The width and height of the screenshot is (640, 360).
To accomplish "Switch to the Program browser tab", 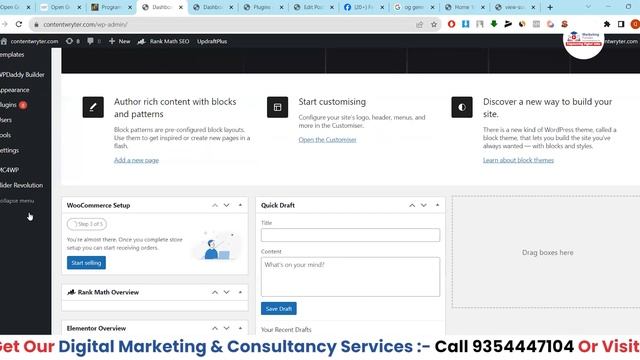I will pos(111,7).
